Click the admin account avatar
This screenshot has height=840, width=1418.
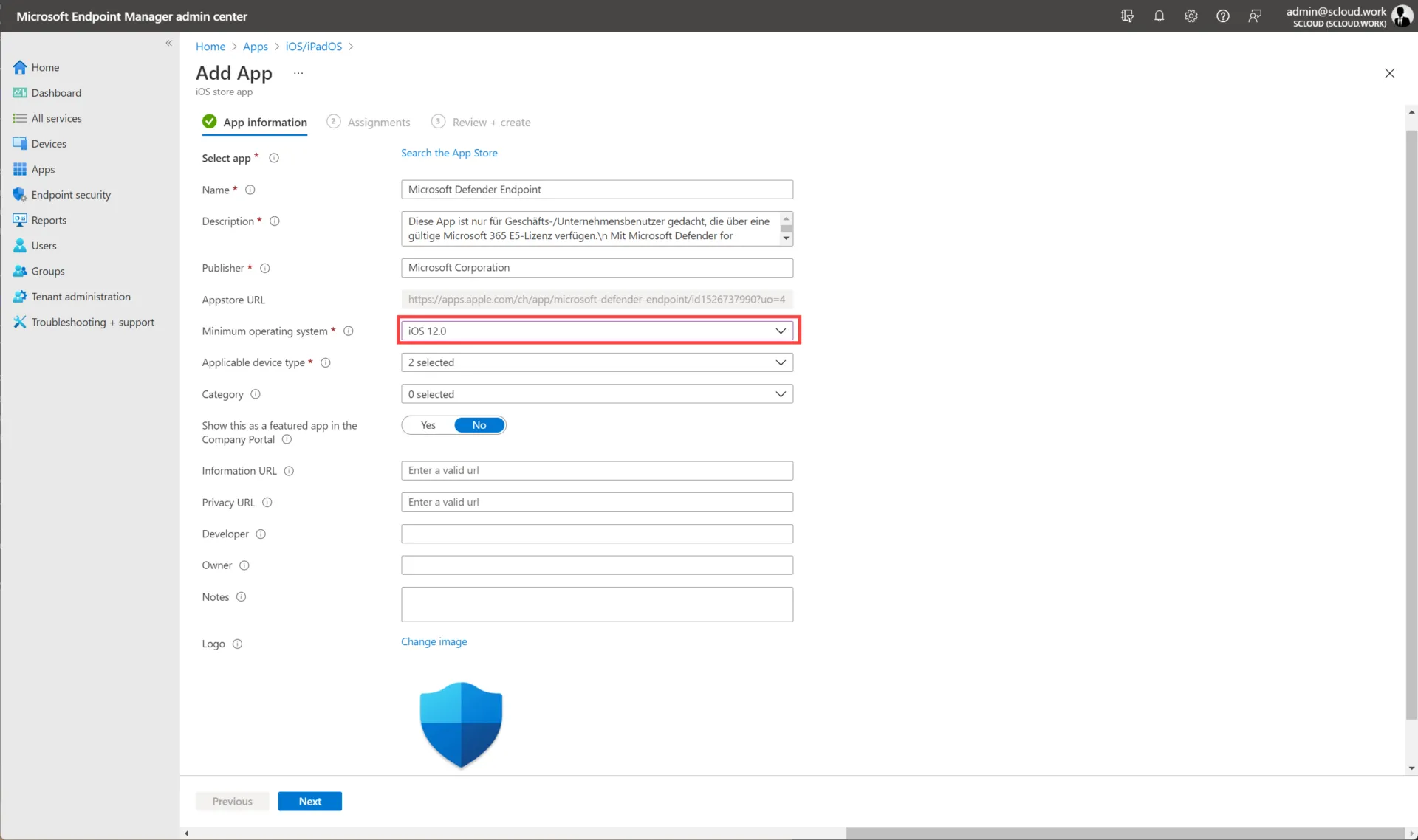pos(1402,16)
